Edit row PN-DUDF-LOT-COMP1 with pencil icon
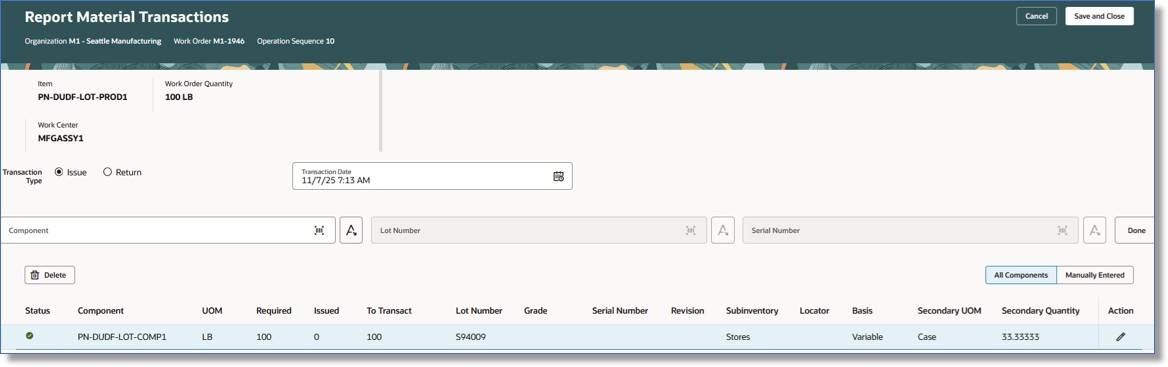1168x367 pixels. [x=1120, y=337]
